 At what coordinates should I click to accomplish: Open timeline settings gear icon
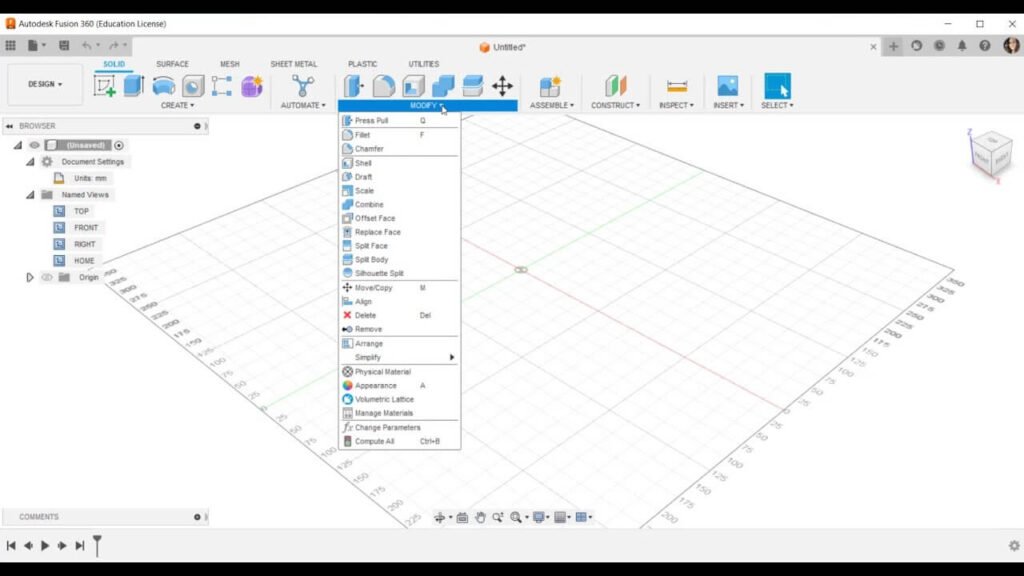coord(1014,545)
